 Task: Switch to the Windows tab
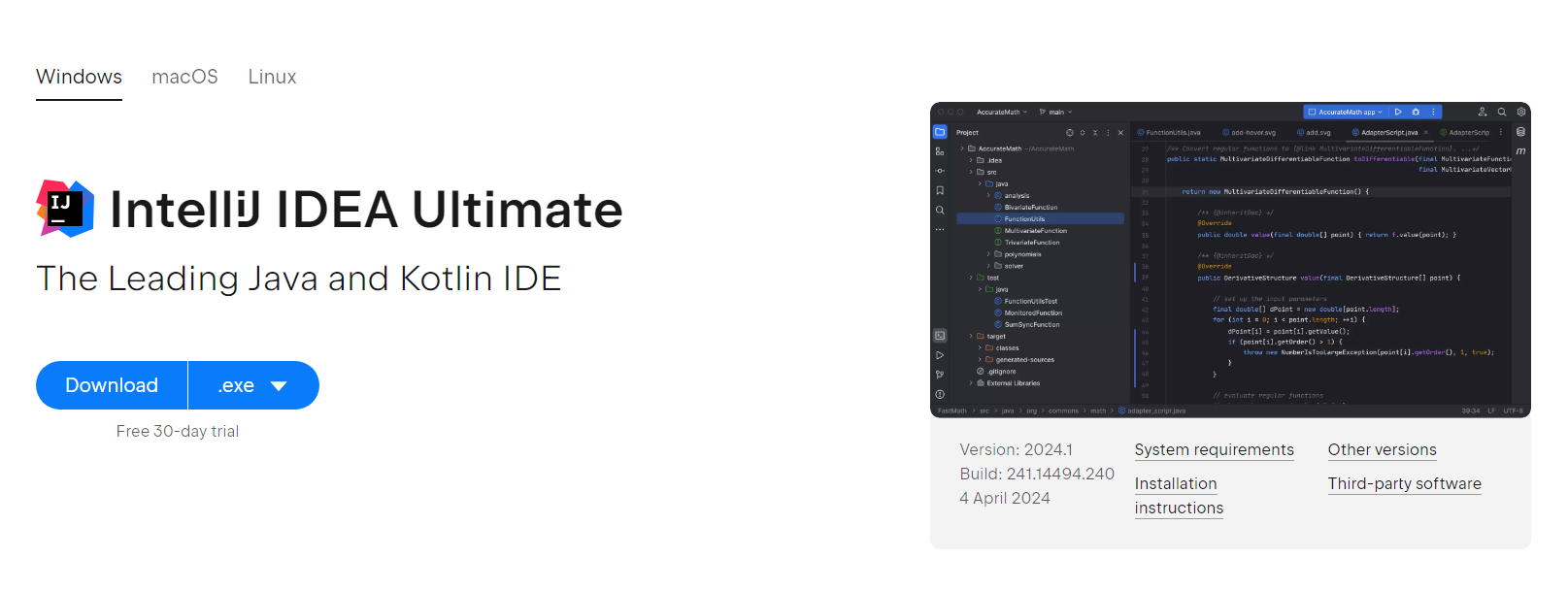click(x=79, y=77)
